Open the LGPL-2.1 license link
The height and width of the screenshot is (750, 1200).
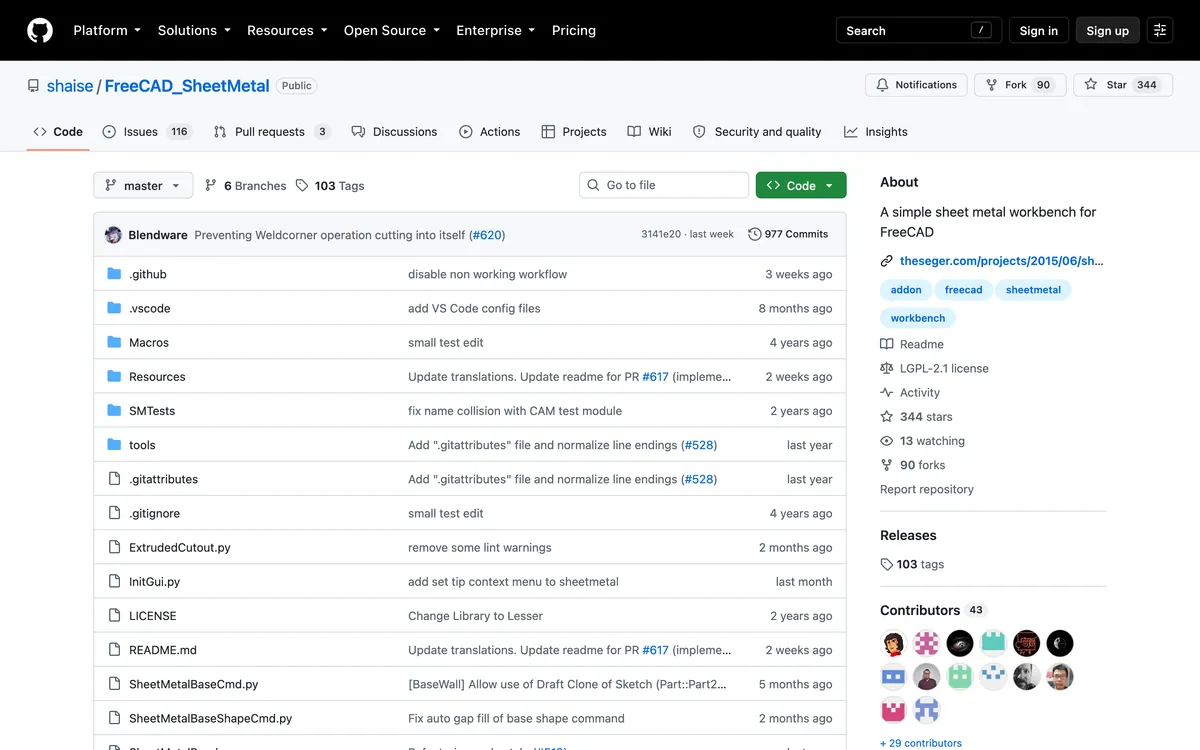point(934,368)
